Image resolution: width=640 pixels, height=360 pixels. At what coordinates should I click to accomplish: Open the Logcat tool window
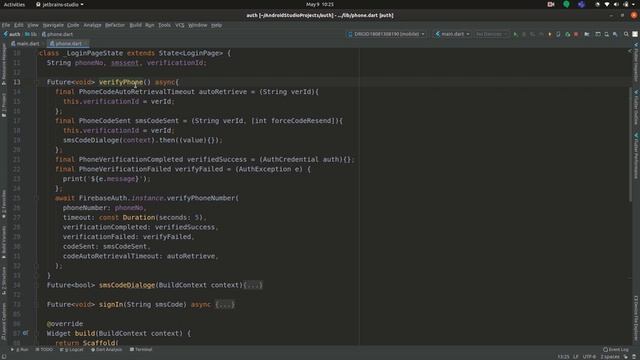coord(71,349)
